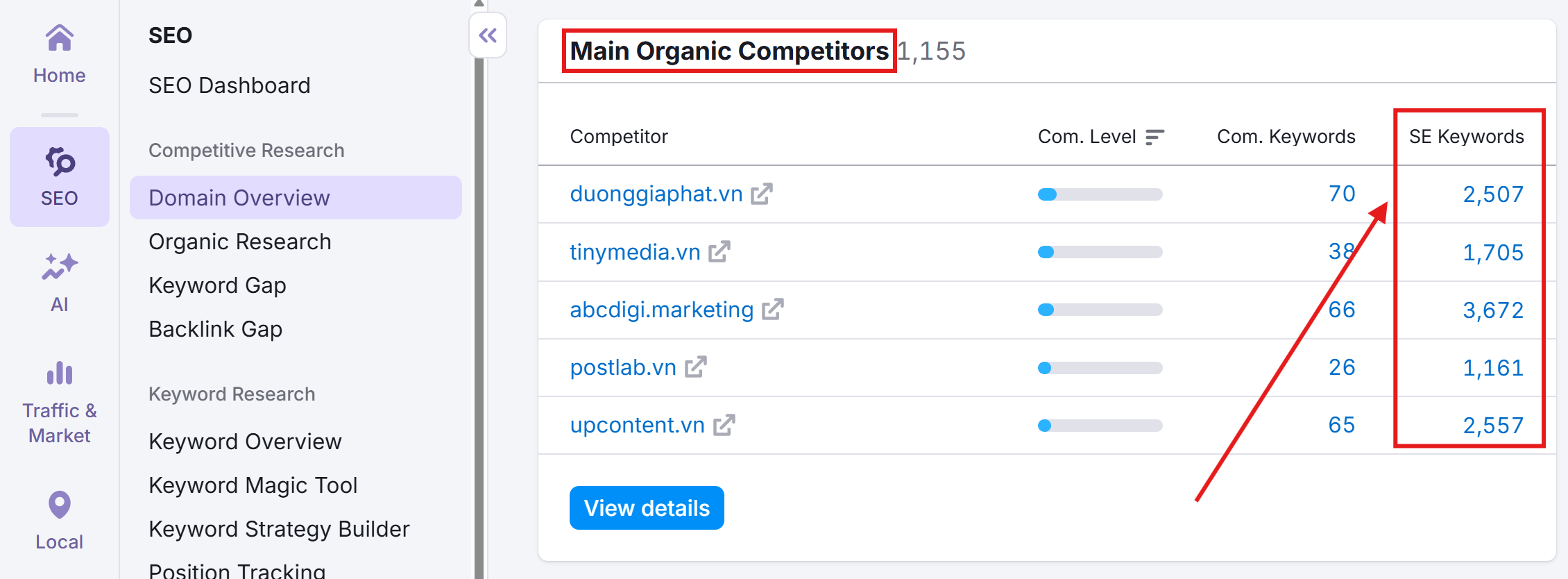Click external link icon beside duonggiaphat.vn

pyautogui.click(x=762, y=194)
